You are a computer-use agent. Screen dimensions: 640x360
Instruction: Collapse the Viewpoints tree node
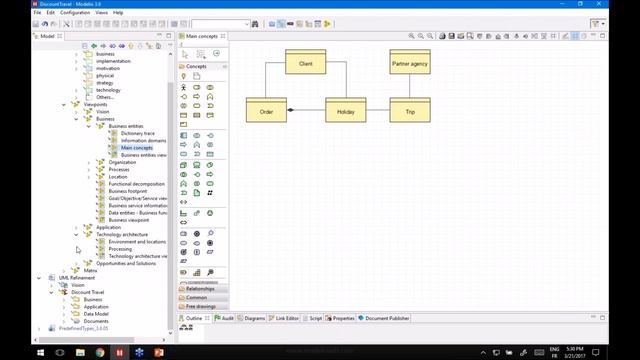click(64, 105)
